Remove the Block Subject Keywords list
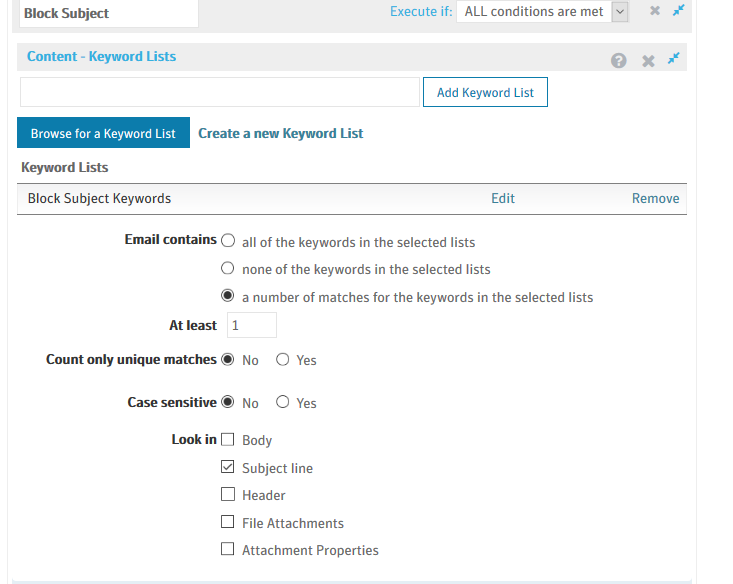The height and width of the screenshot is (584, 733). 655,198
